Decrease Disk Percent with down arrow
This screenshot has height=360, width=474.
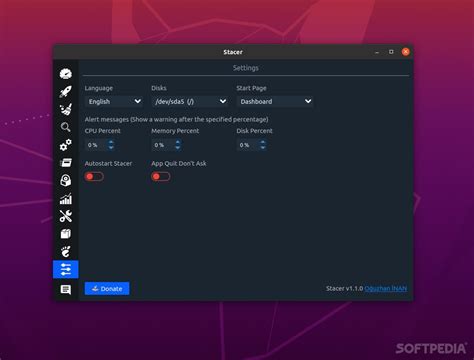tap(263, 147)
